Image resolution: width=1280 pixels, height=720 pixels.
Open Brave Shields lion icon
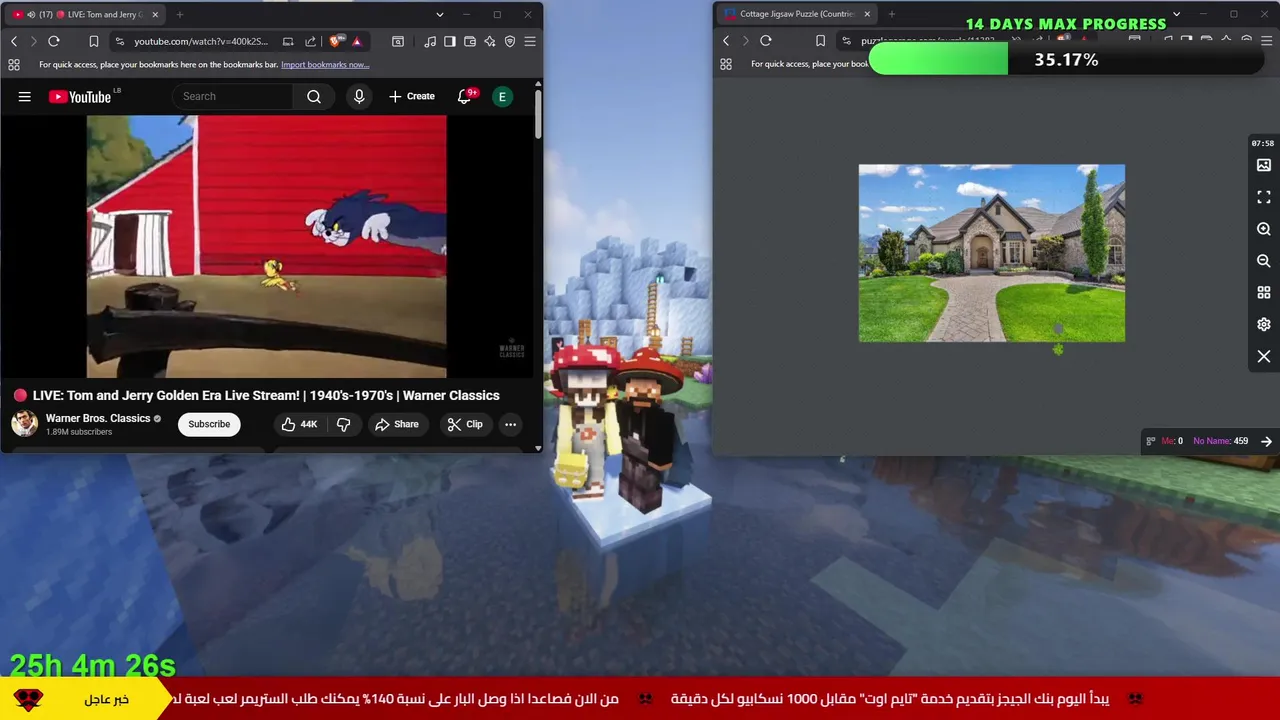tap(335, 41)
